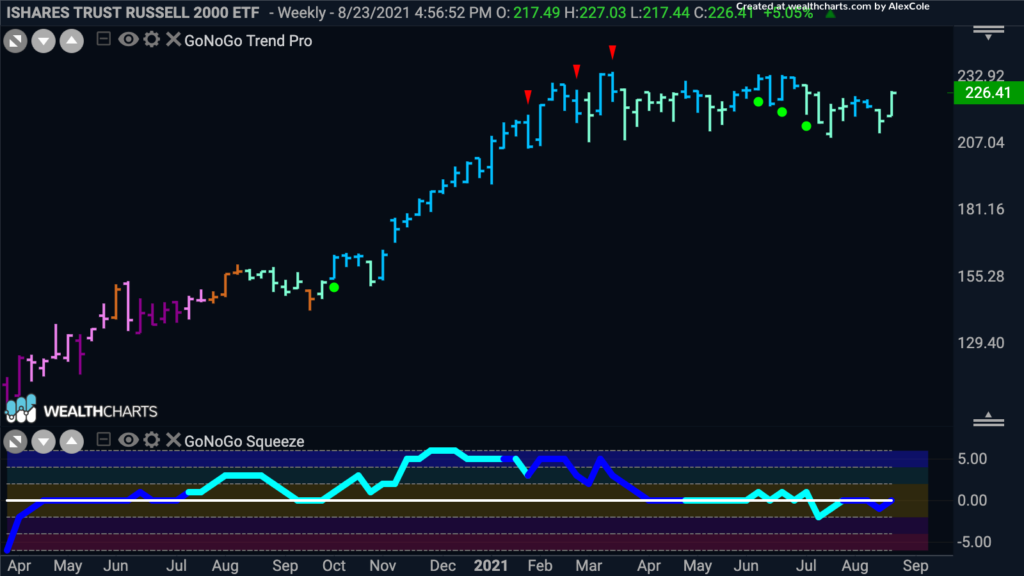The image size is (1024, 576).
Task: Collapse the GoNoGo Squeeze indicator
Action: [103, 440]
